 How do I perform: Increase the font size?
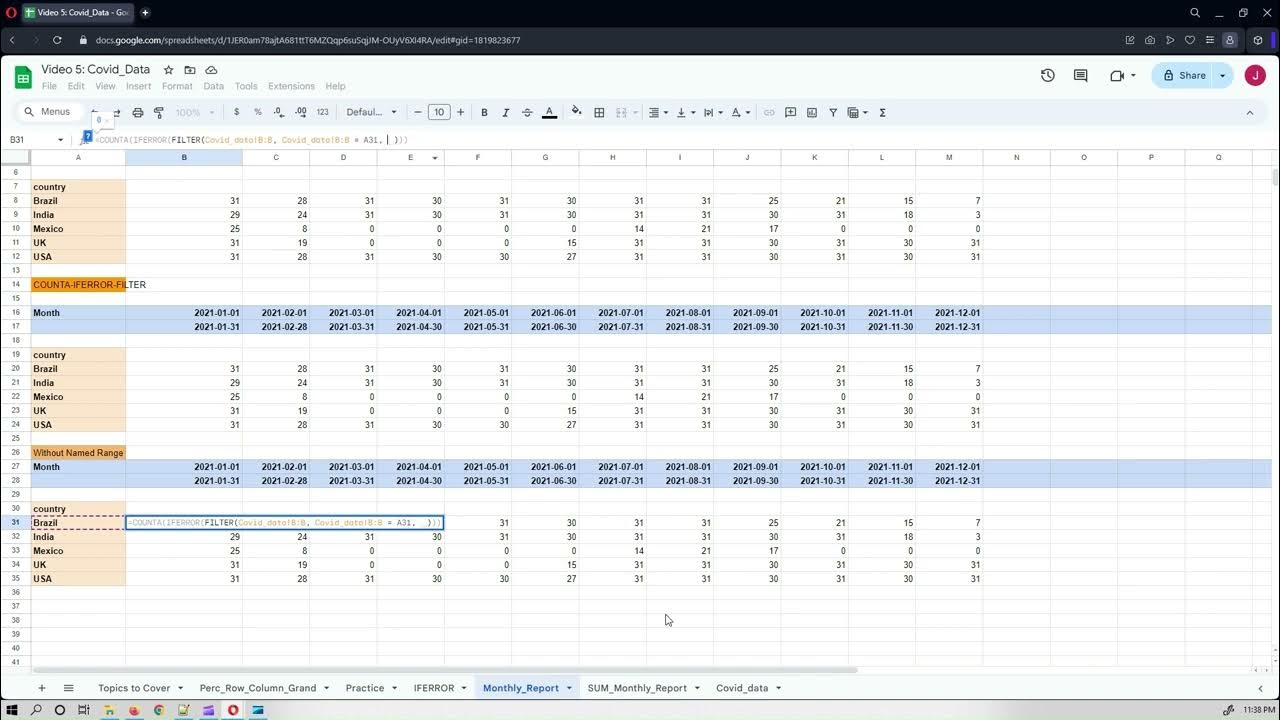(x=460, y=112)
